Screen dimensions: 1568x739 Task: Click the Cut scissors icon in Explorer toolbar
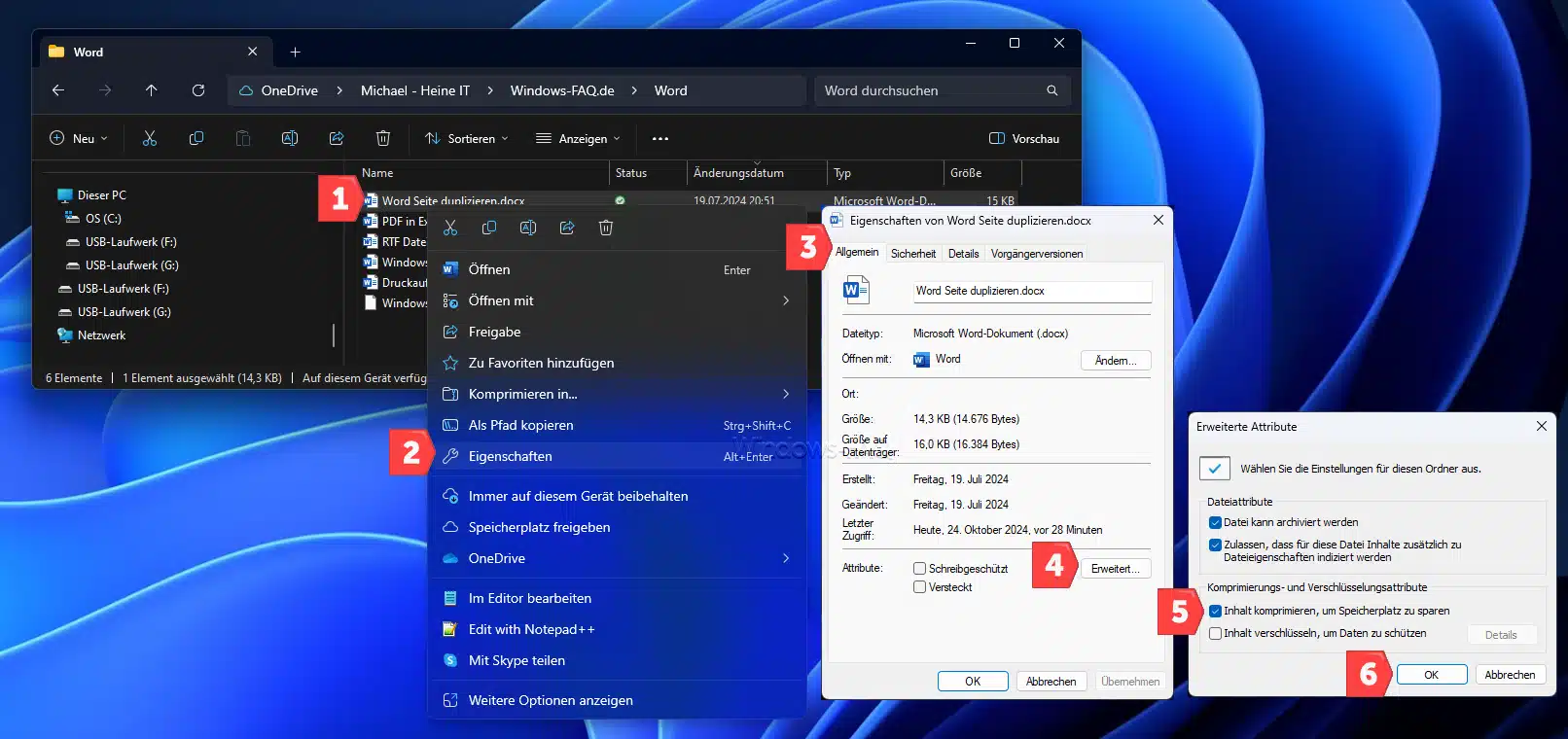click(x=150, y=139)
